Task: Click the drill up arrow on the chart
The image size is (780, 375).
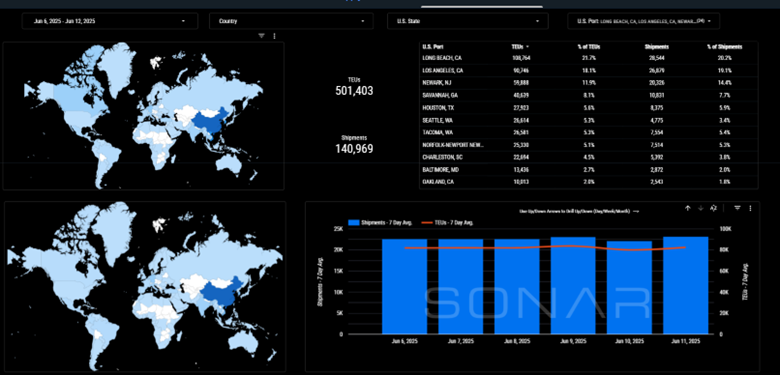Action: point(687,208)
